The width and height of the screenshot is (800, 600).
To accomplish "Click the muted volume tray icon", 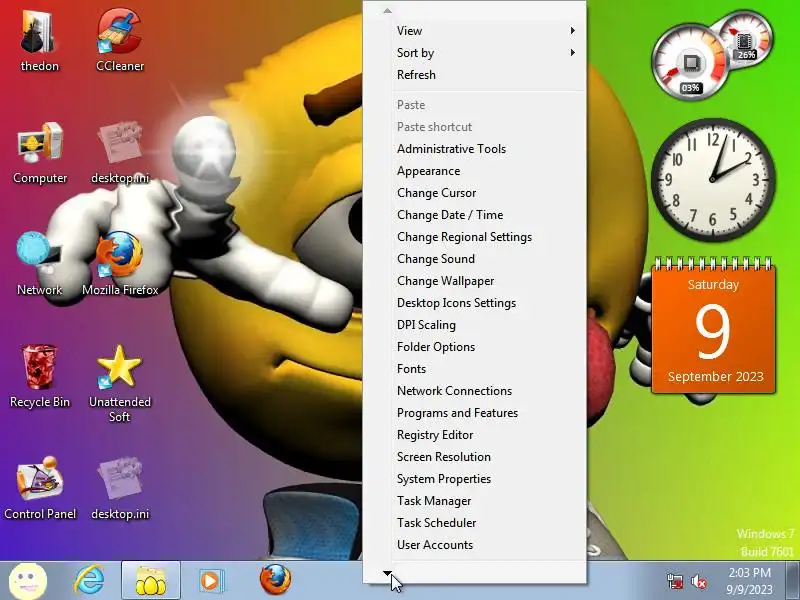I will 698,582.
